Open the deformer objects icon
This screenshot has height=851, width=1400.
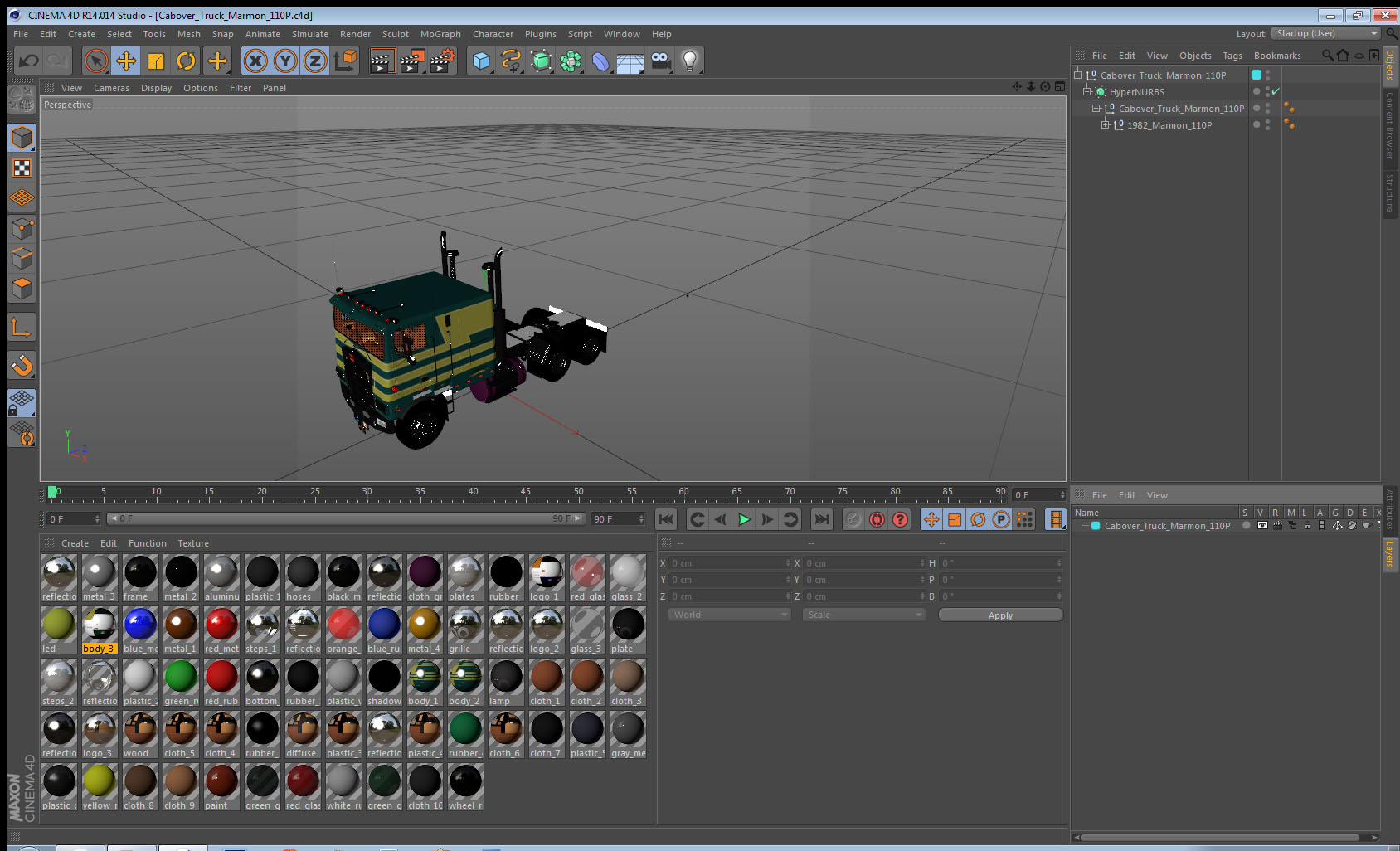pyautogui.click(x=600, y=61)
